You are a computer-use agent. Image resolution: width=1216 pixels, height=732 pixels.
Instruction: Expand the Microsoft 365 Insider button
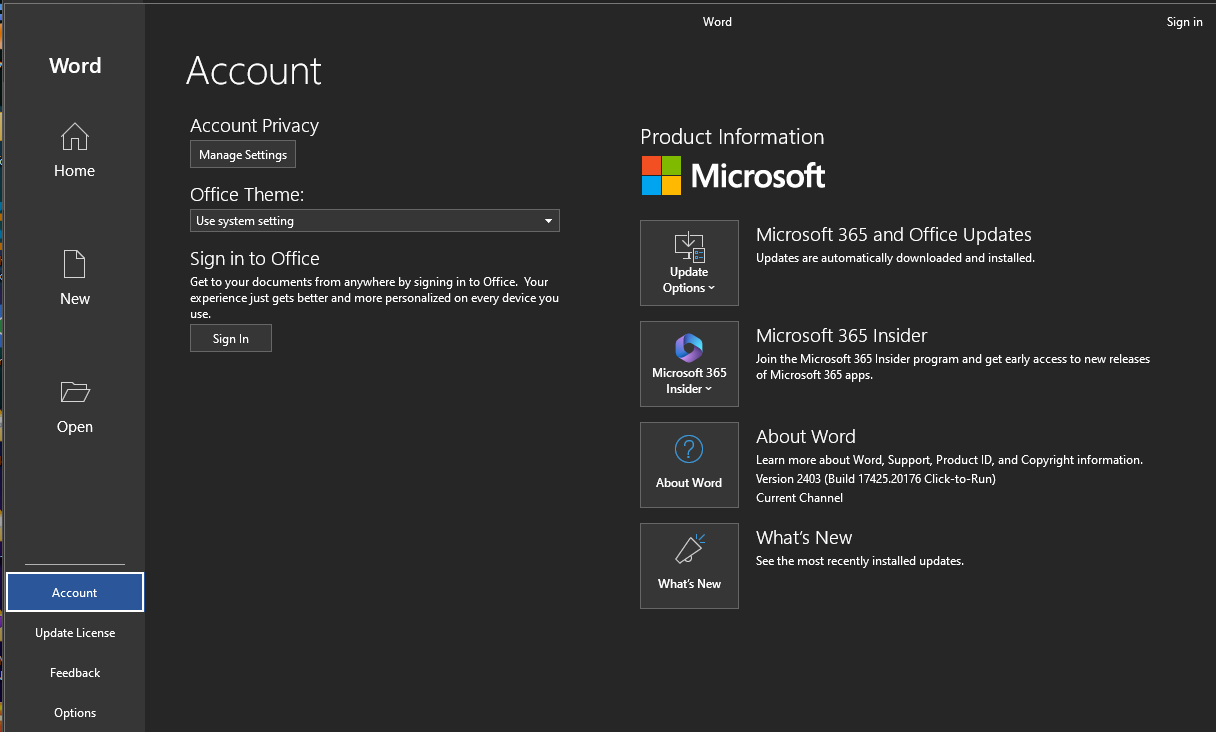click(689, 364)
